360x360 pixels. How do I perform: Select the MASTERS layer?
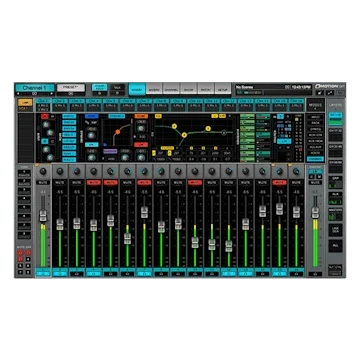(335, 214)
